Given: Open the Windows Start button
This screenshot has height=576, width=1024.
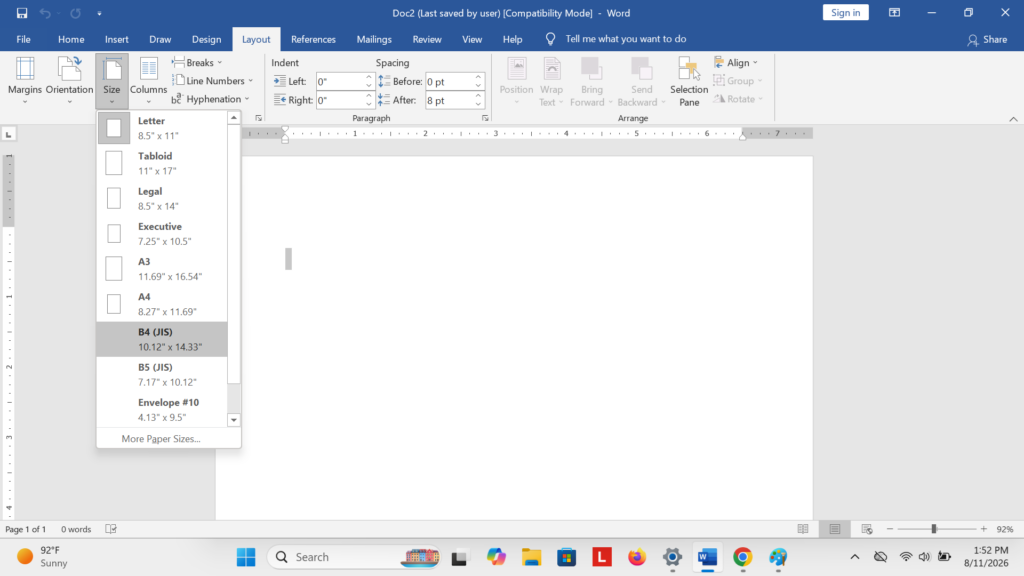Looking at the screenshot, I should tap(246, 557).
